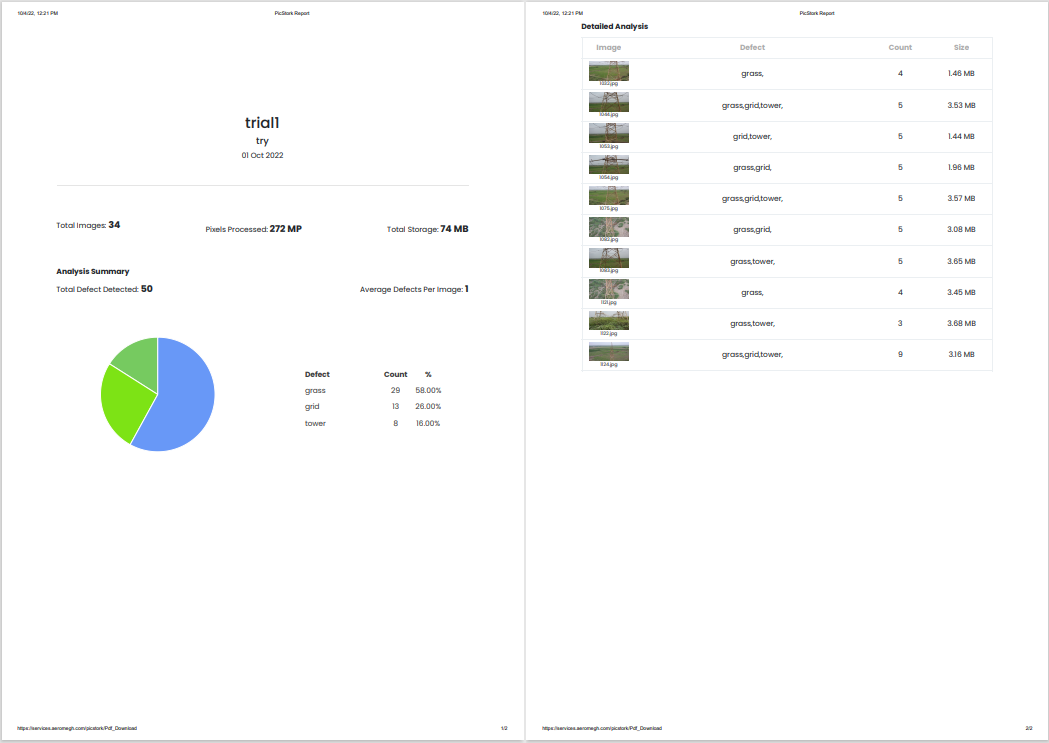The height and width of the screenshot is (743, 1049).
Task: Click the 'trial1' report title
Action: (x=262, y=122)
